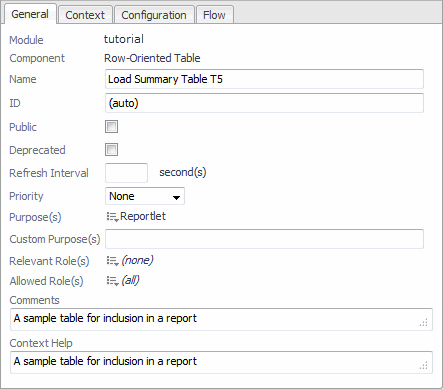
Task: Enable the Public checkbox
Action: coord(111,127)
